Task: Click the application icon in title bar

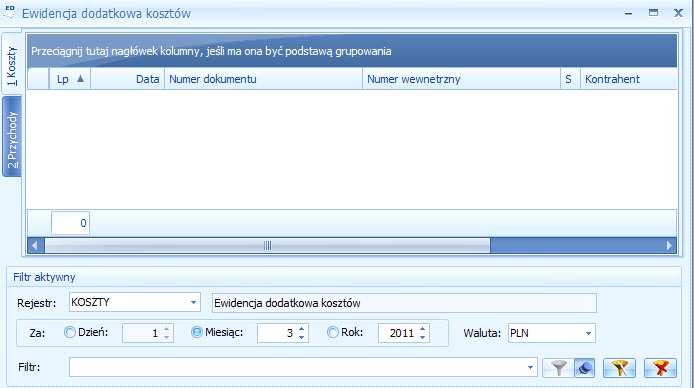Action: [x=10, y=11]
